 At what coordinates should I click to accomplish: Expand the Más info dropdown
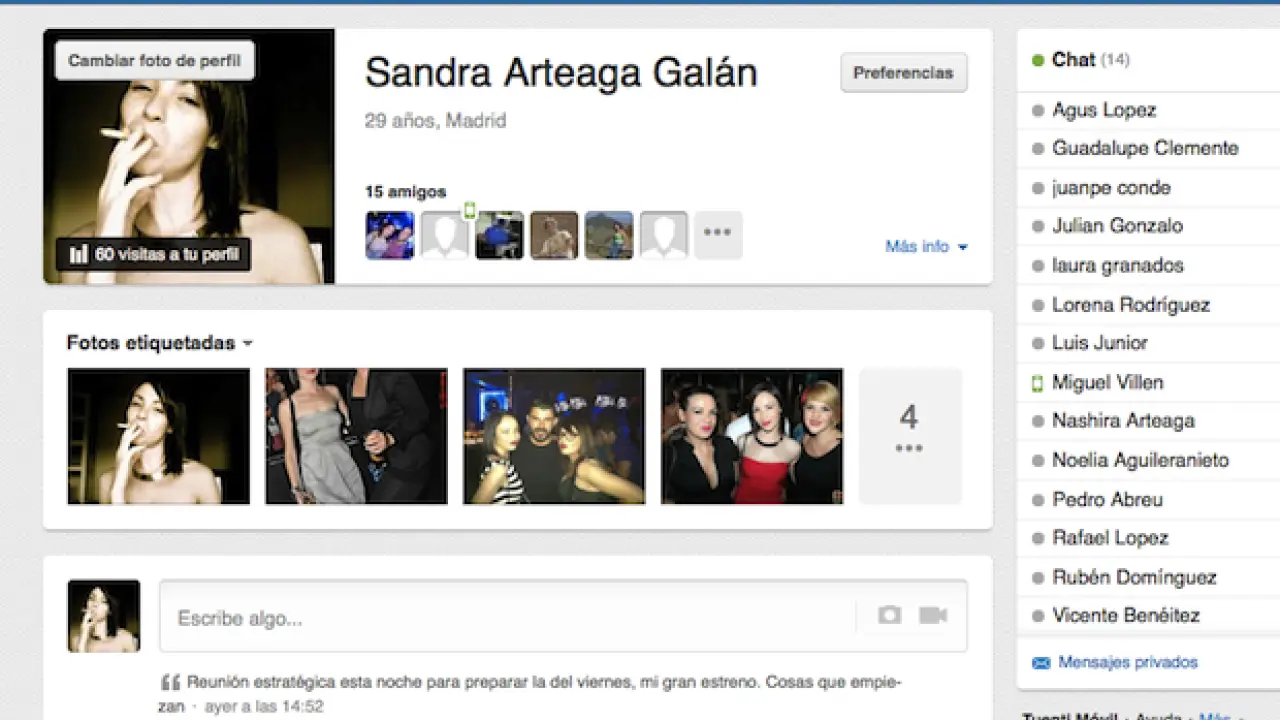tap(926, 246)
